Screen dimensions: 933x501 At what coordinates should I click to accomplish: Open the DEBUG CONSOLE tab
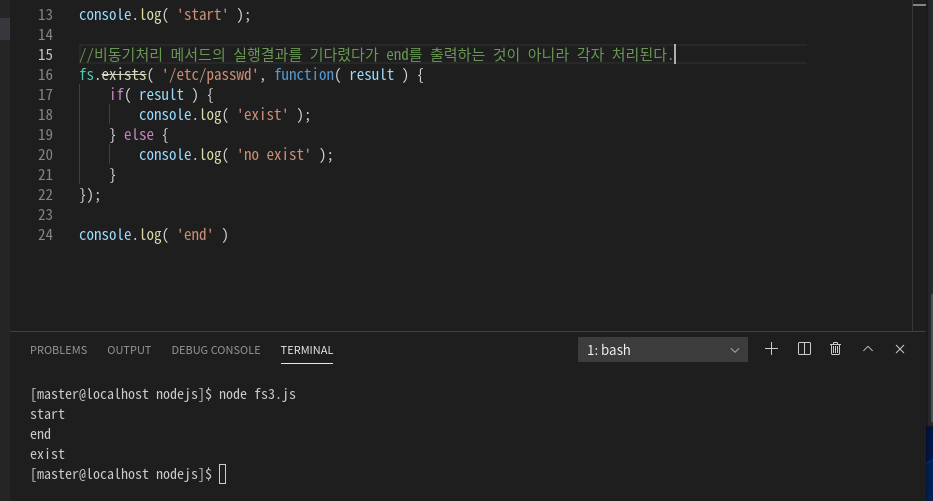(x=216, y=350)
